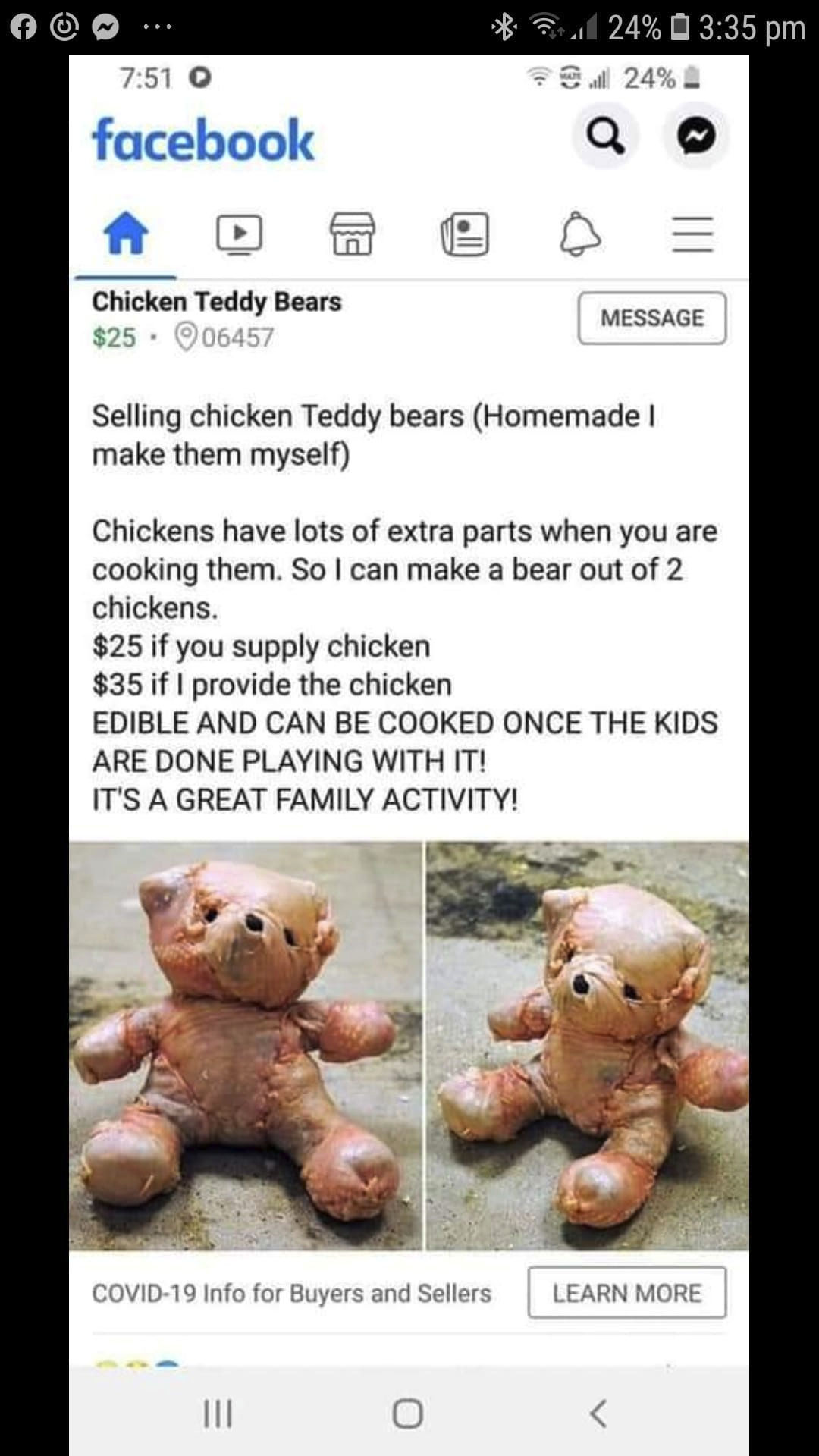Open the left chicken teddy bear photo
This screenshot has height=1456, width=819.
(x=246, y=1046)
